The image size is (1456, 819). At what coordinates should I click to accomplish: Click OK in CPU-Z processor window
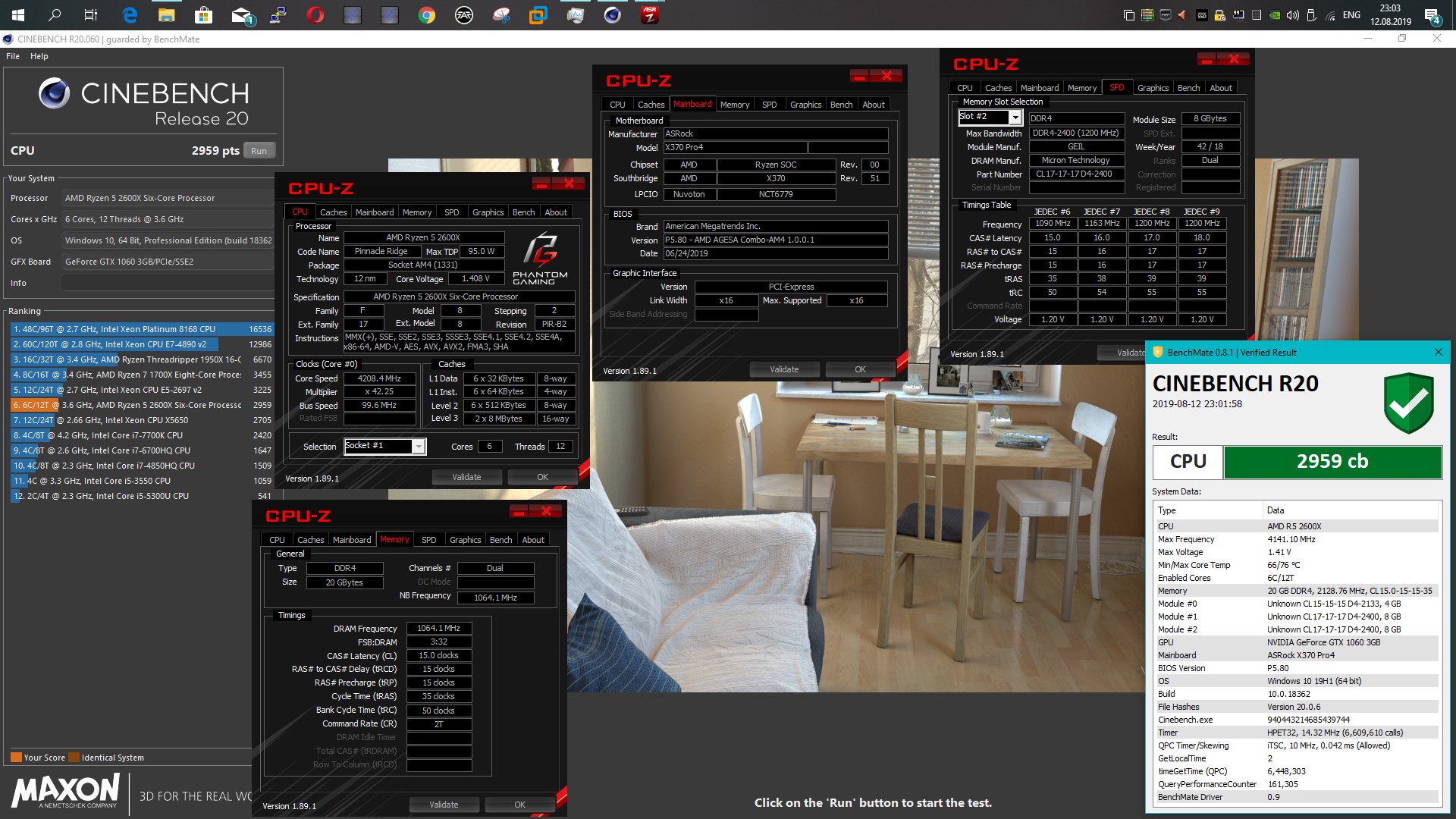tap(542, 477)
